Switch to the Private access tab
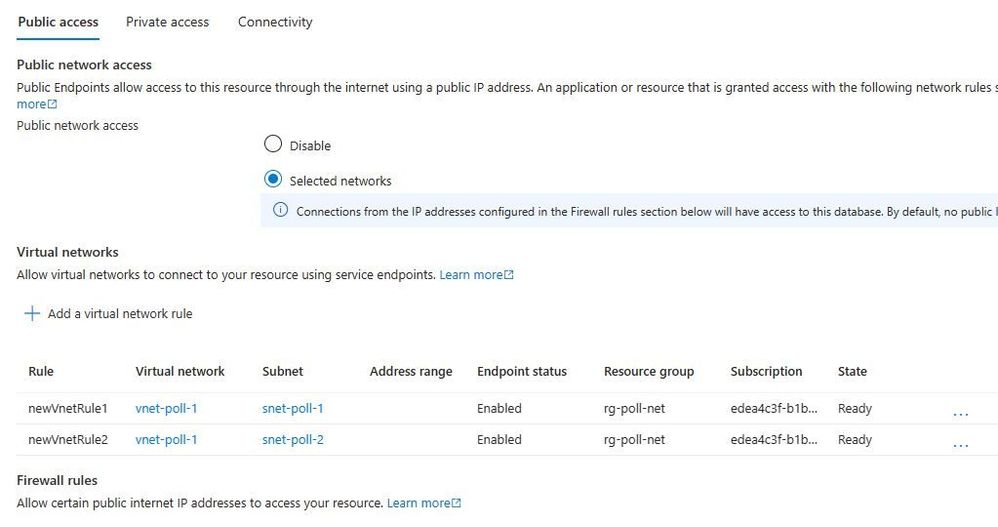The image size is (998, 527). point(167,22)
